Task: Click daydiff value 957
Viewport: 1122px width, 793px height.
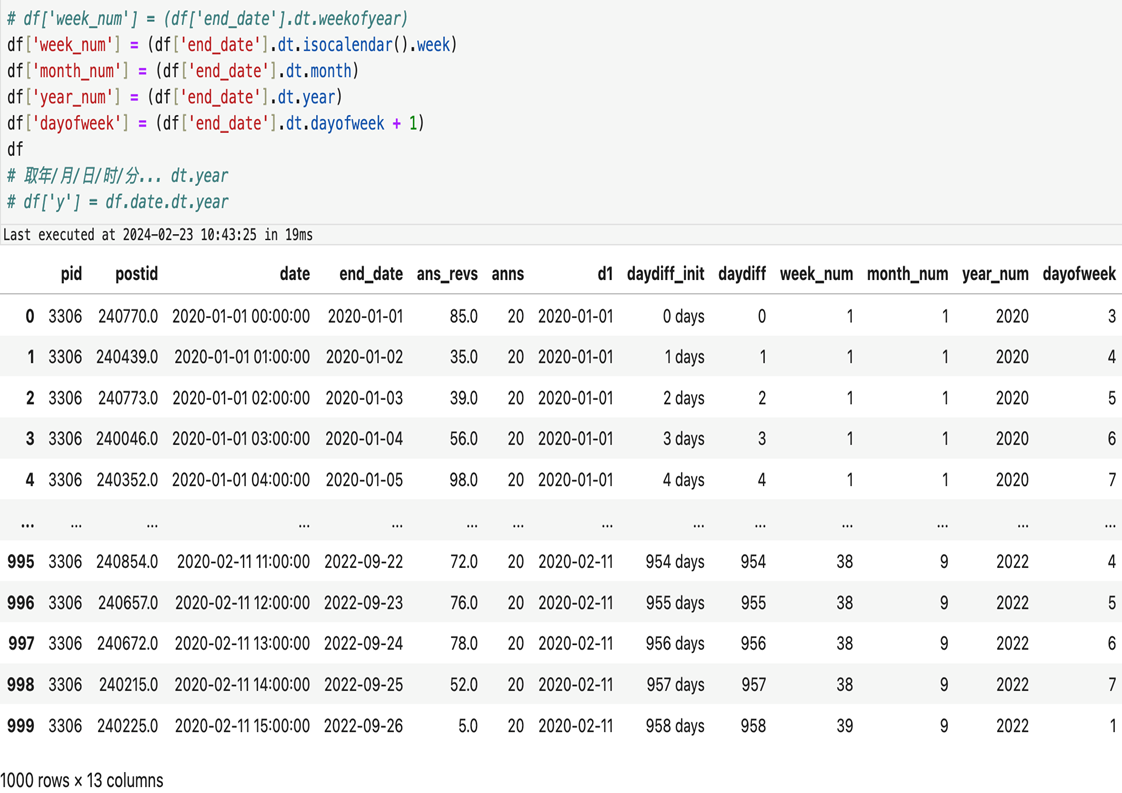Action: click(753, 685)
